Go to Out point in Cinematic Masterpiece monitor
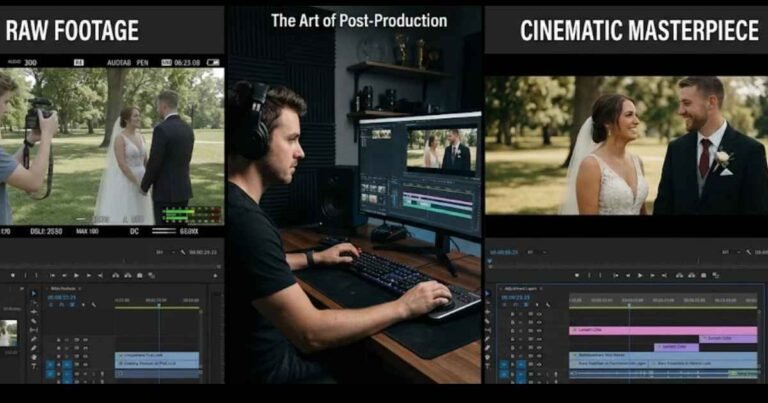Screen dimensions: 768x403 pyautogui.click(x=664, y=276)
